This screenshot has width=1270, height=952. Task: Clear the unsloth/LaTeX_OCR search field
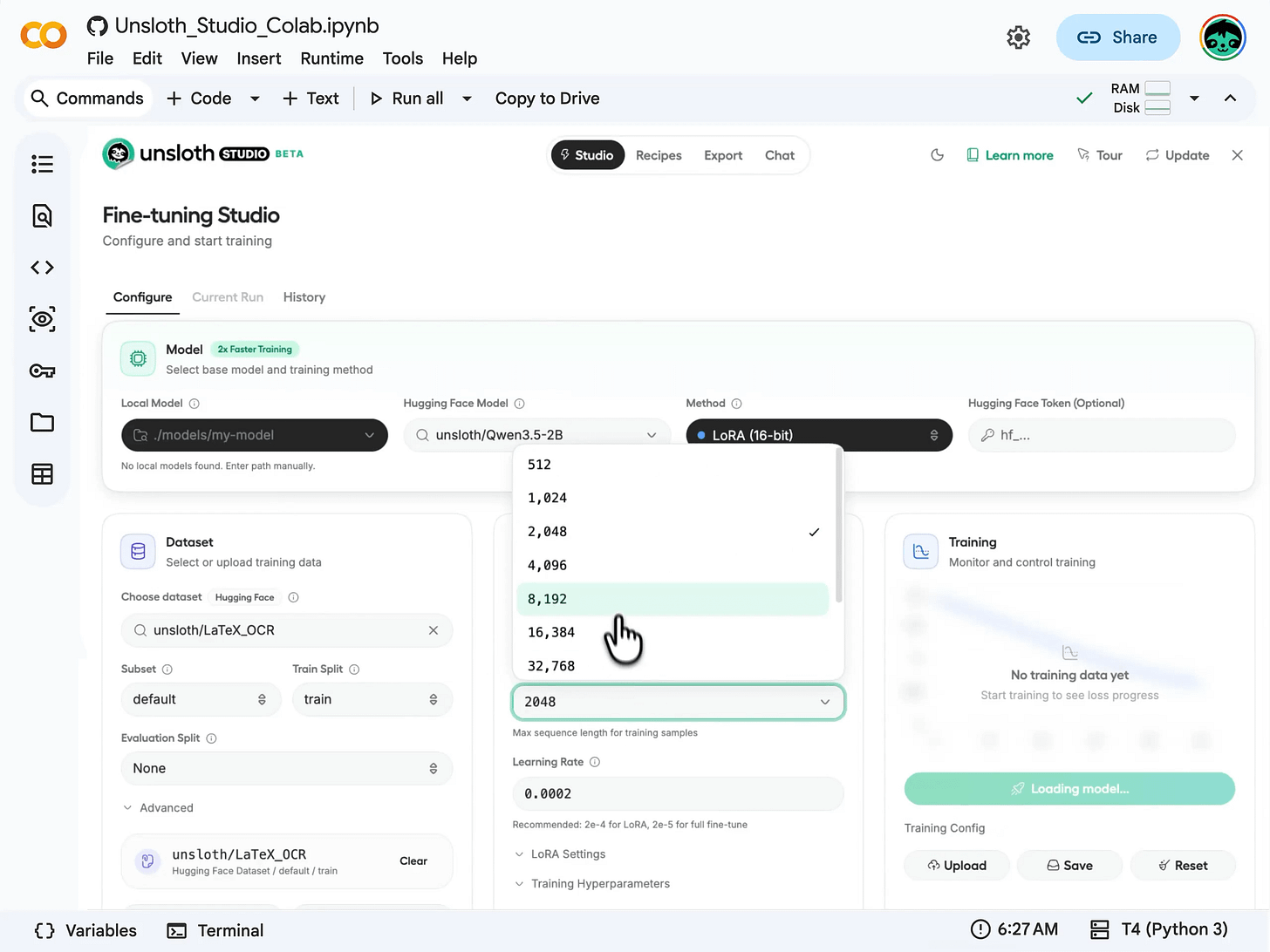click(x=434, y=630)
